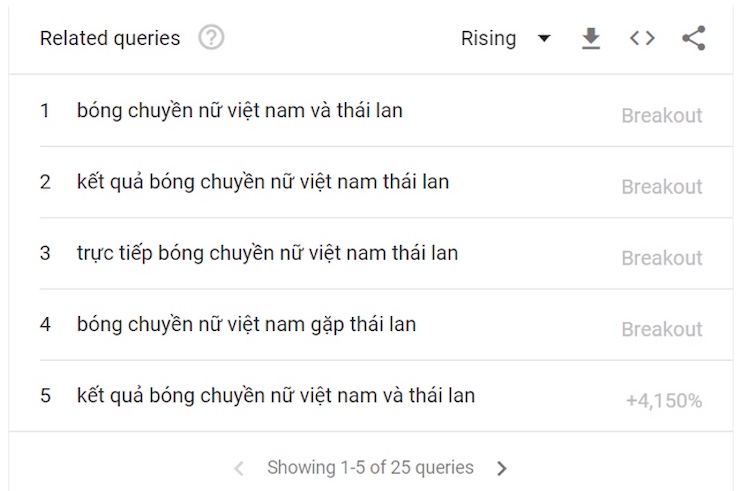Click the 'Related queries' card title

[x=110, y=38]
